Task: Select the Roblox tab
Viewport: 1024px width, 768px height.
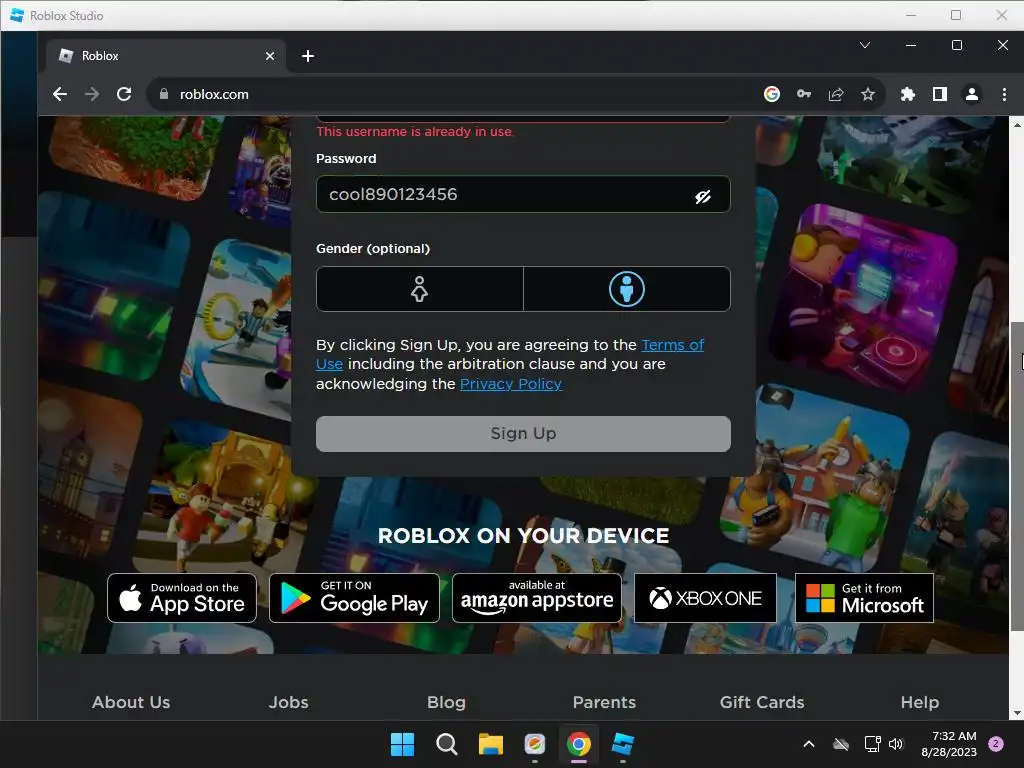Action: click(x=166, y=56)
